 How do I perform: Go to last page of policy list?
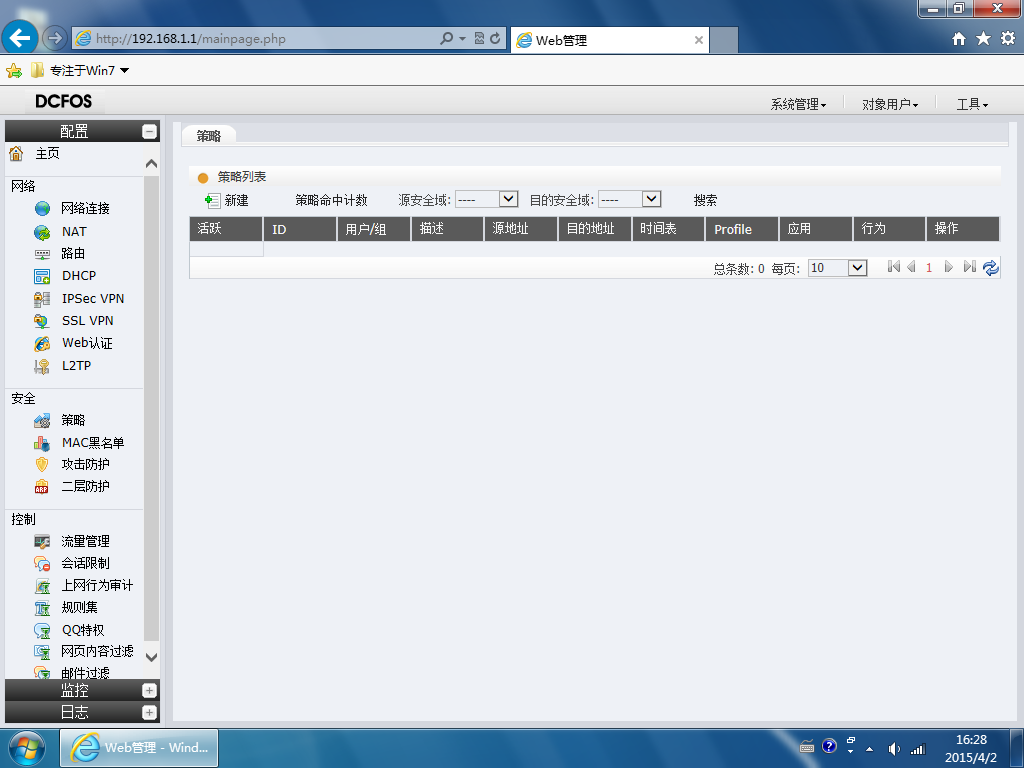click(x=970, y=266)
